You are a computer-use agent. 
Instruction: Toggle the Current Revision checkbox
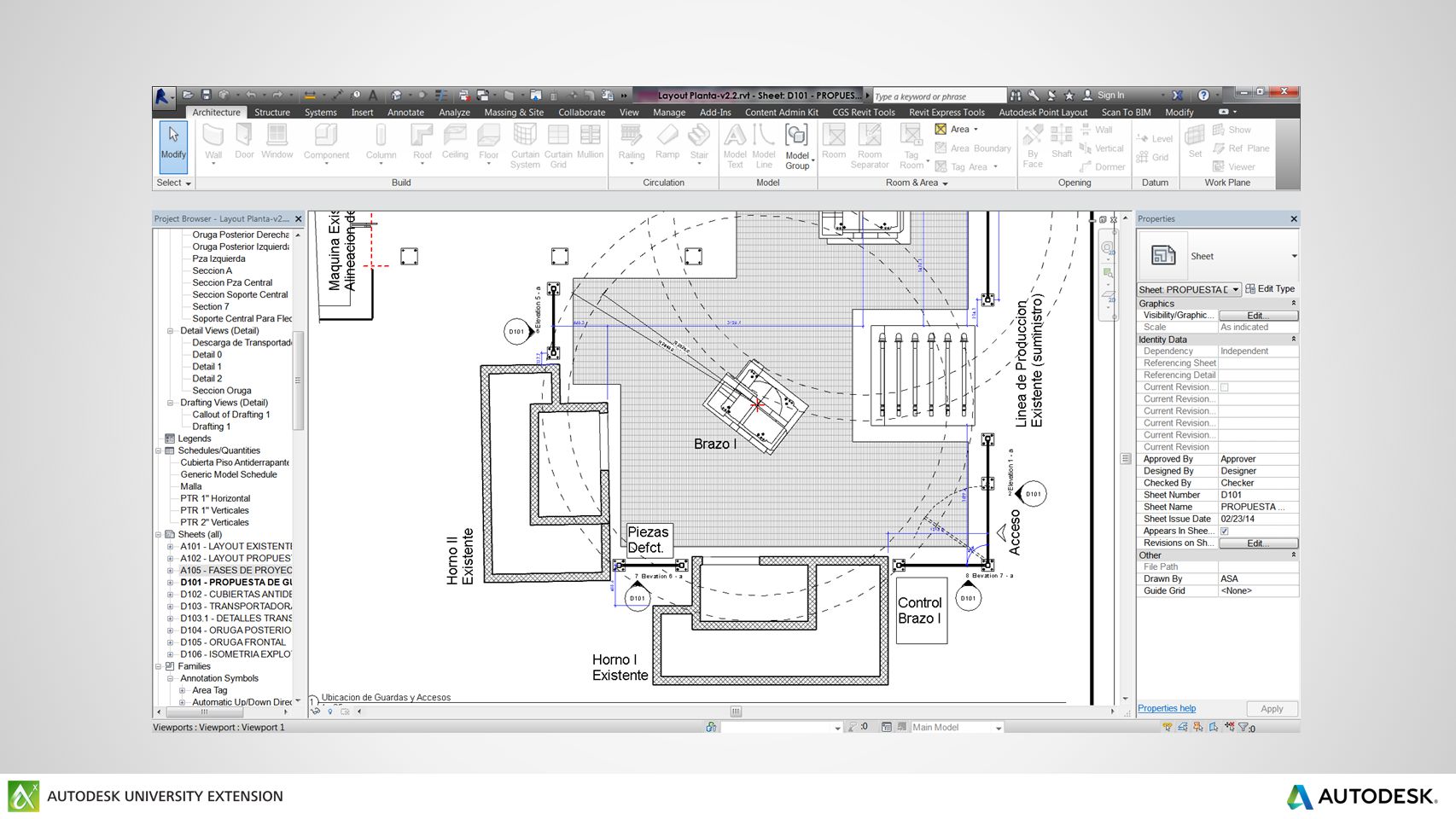click(1225, 387)
